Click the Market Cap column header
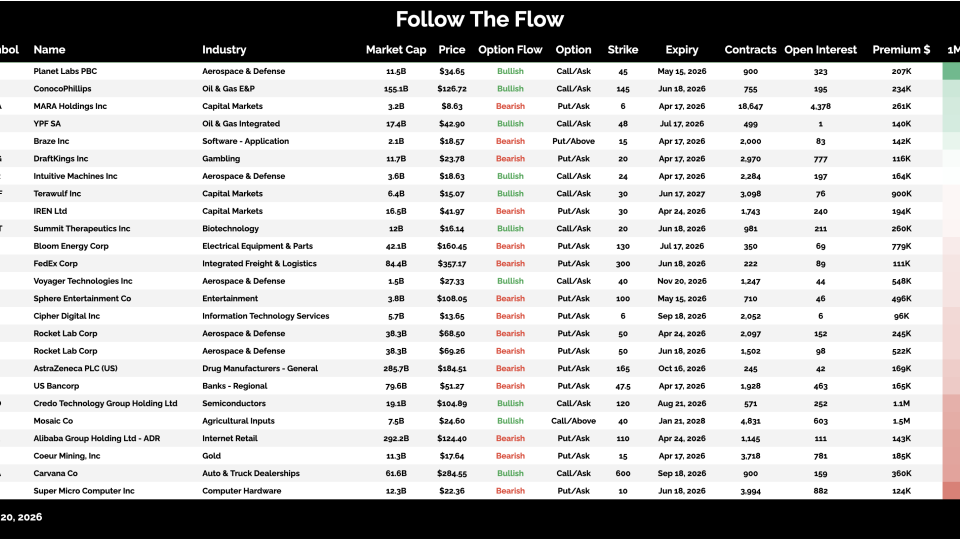The image size is (960, 540). tap(395, 50)
